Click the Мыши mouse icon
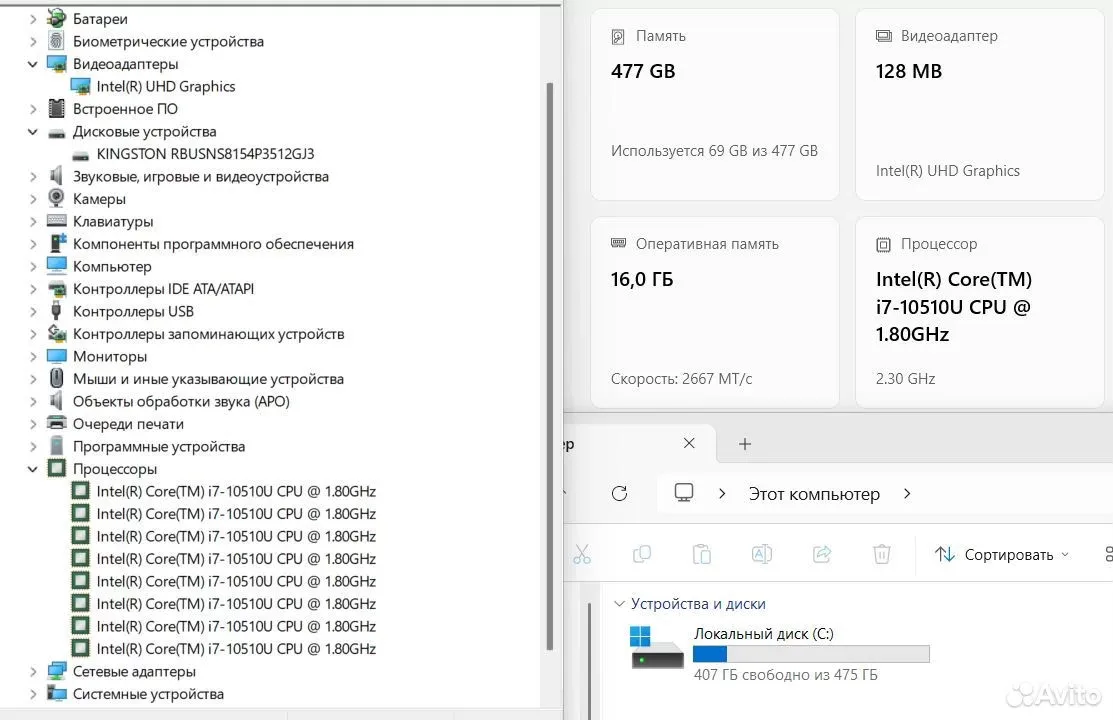This screenshot has height=720, width=1113. click(x=57, y=378)
